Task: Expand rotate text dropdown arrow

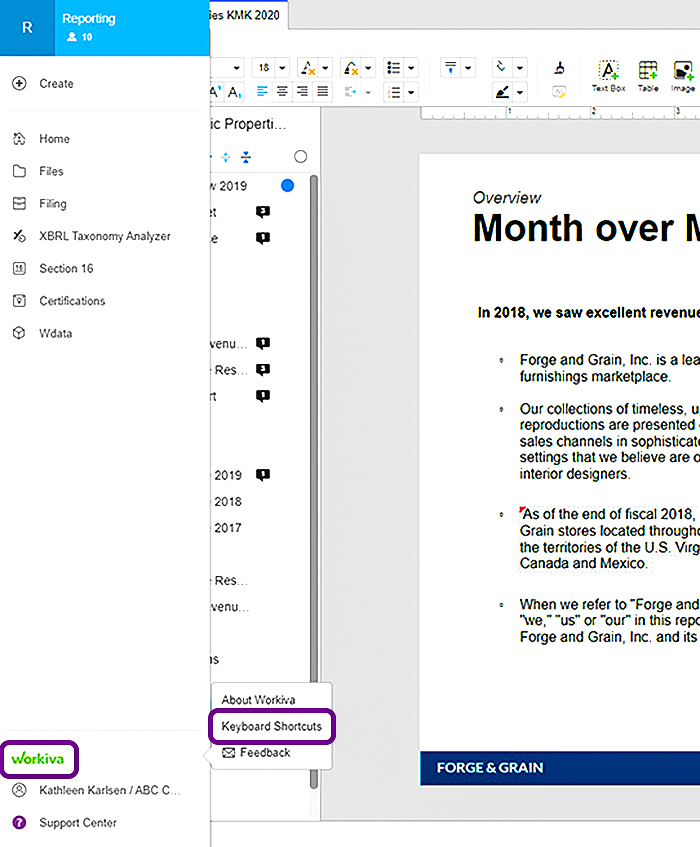Action: coord(520,68)
